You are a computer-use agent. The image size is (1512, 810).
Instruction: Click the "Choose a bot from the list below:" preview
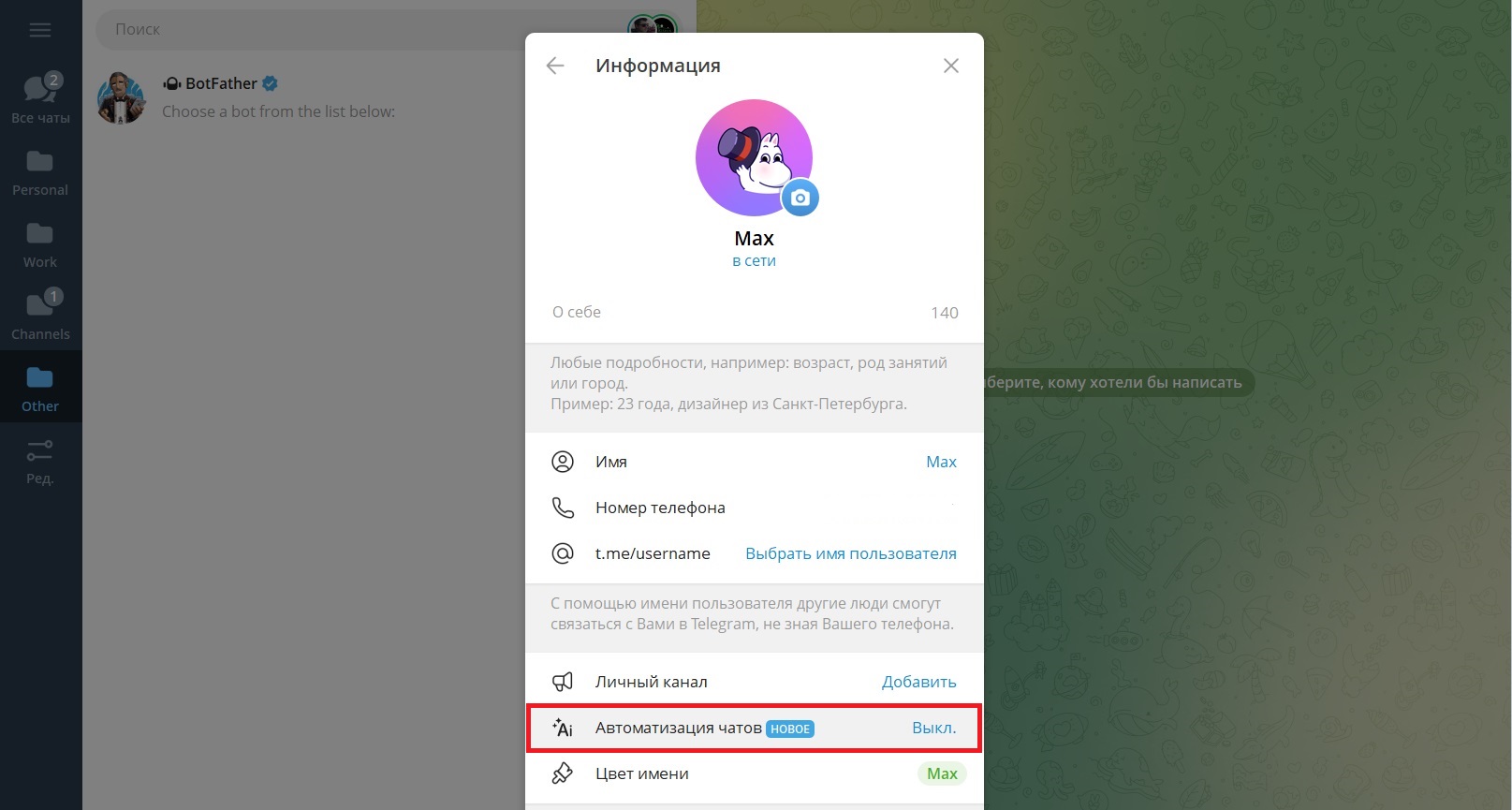pyautogui.click(x=278, y=111)
